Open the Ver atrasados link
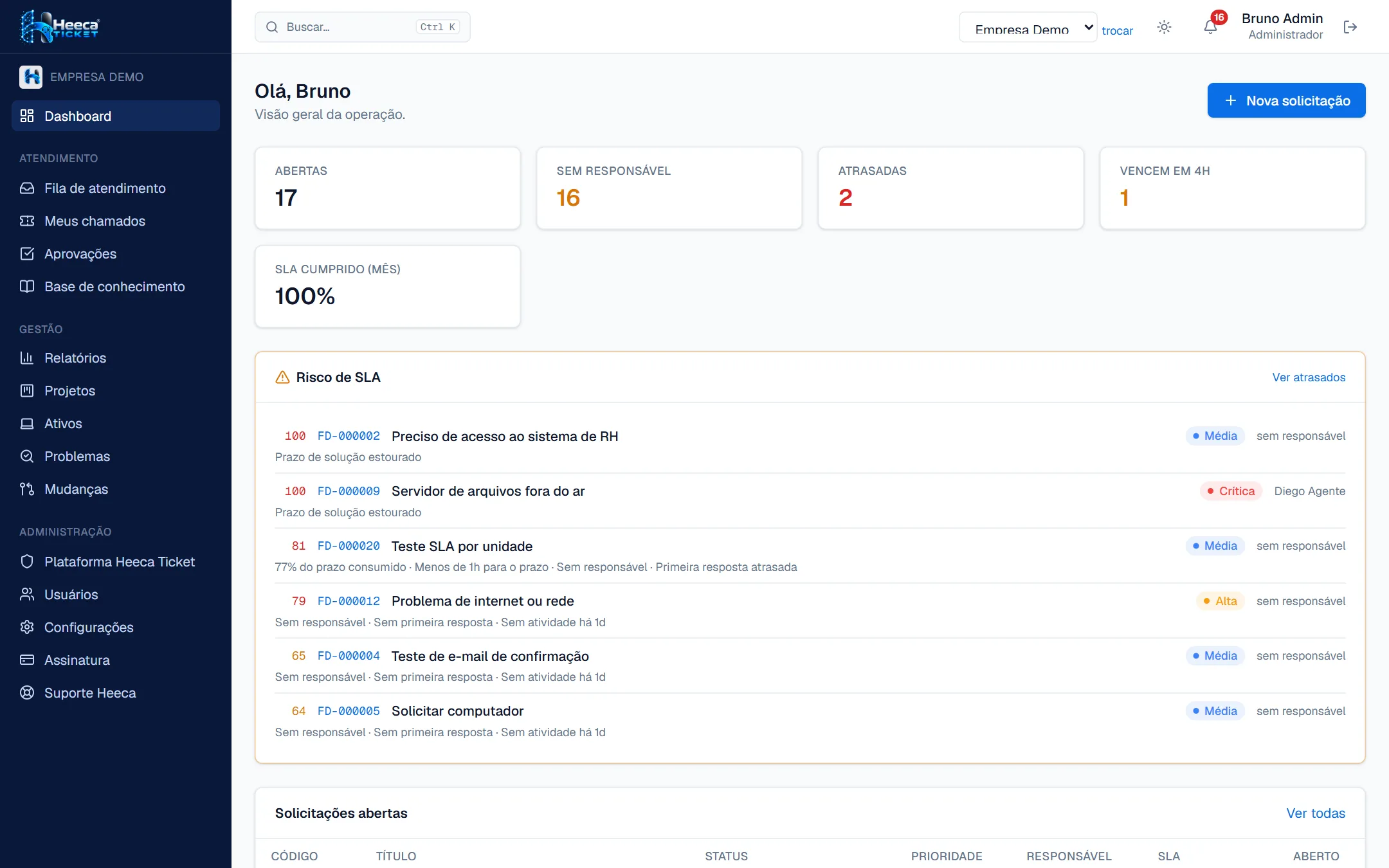Image resolution: width=1389 pixels, height=868 pixels. click(1309, 377)
